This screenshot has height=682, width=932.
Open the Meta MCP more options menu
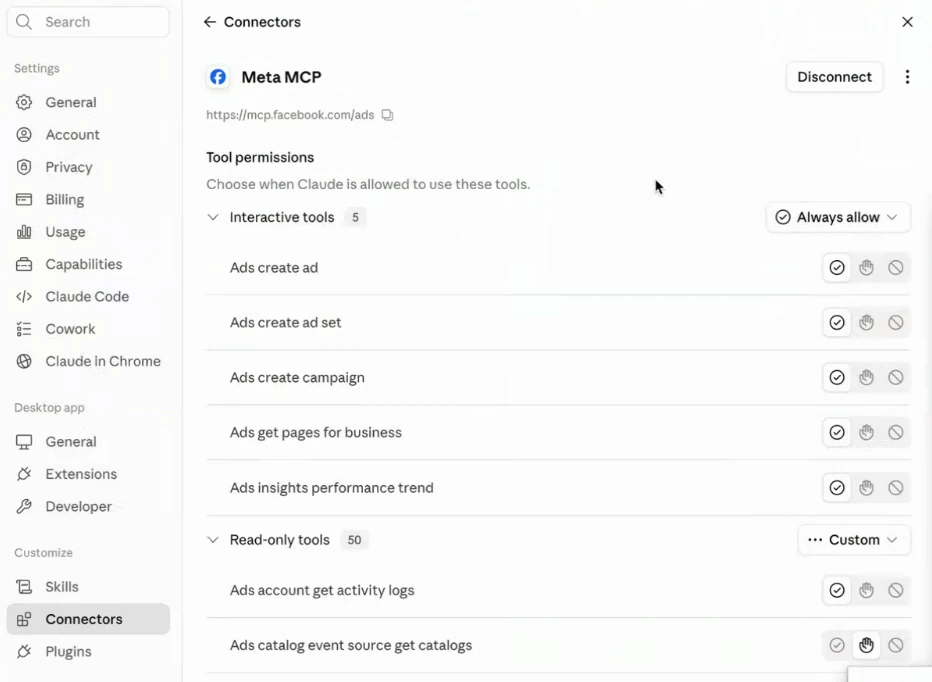point(907,77)
